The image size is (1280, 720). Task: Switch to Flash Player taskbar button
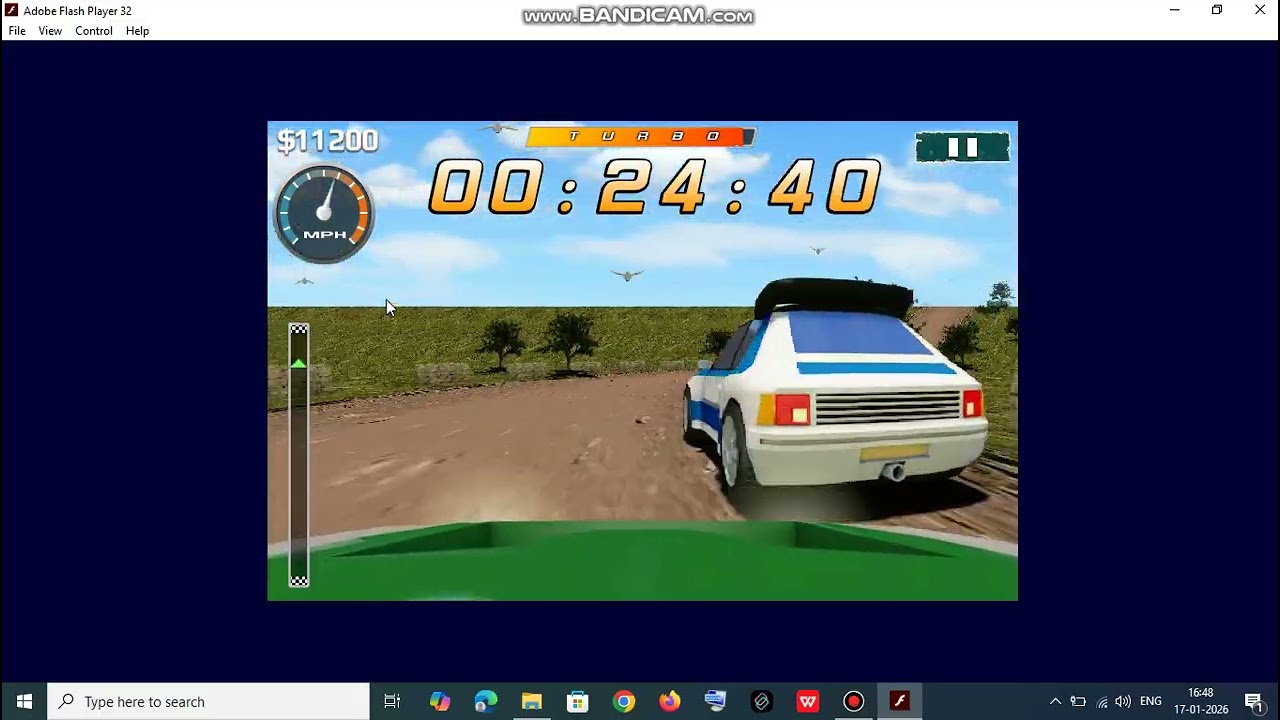point(899,701)
